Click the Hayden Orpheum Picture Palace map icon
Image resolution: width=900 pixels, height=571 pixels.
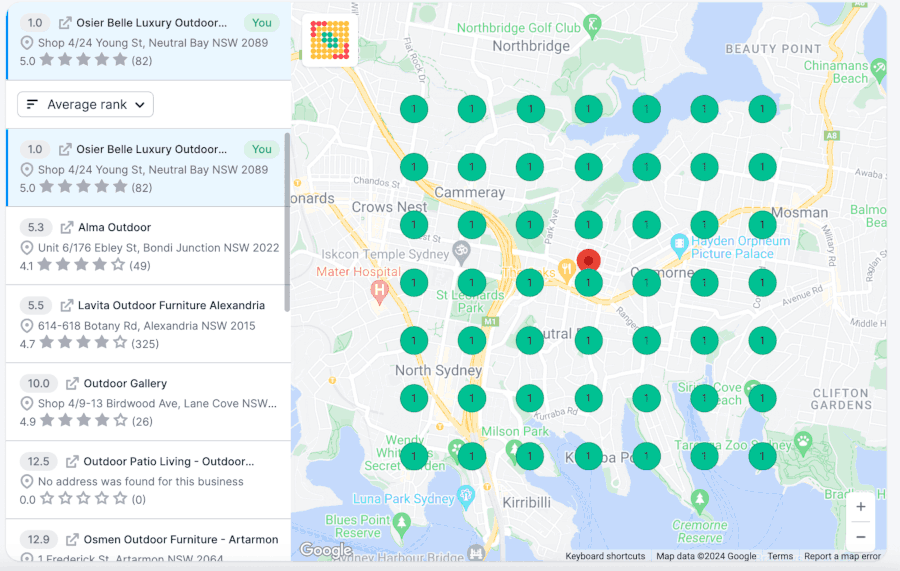click(679, 244)
